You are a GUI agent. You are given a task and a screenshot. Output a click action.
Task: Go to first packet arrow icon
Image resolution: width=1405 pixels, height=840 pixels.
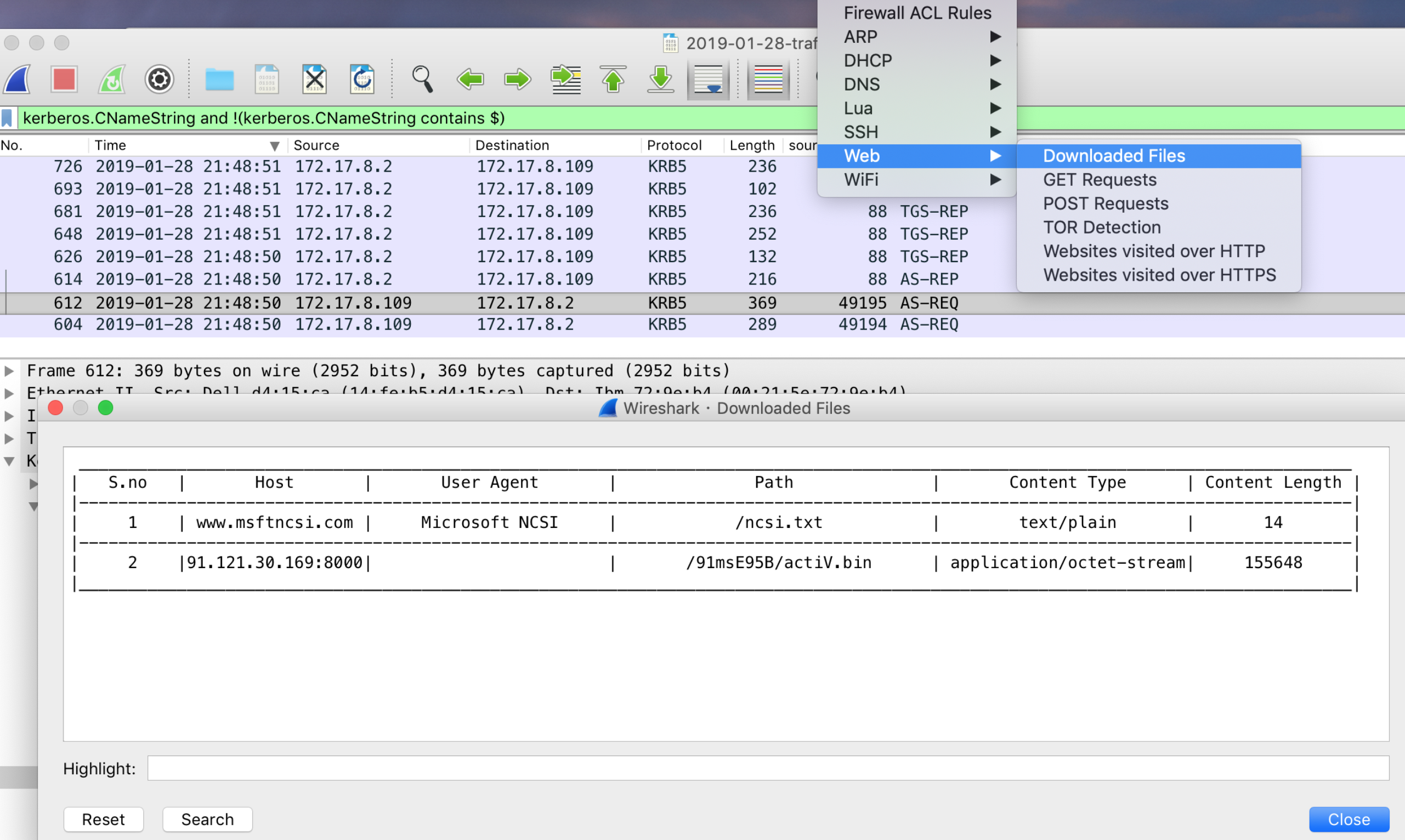tap(613, 80)
